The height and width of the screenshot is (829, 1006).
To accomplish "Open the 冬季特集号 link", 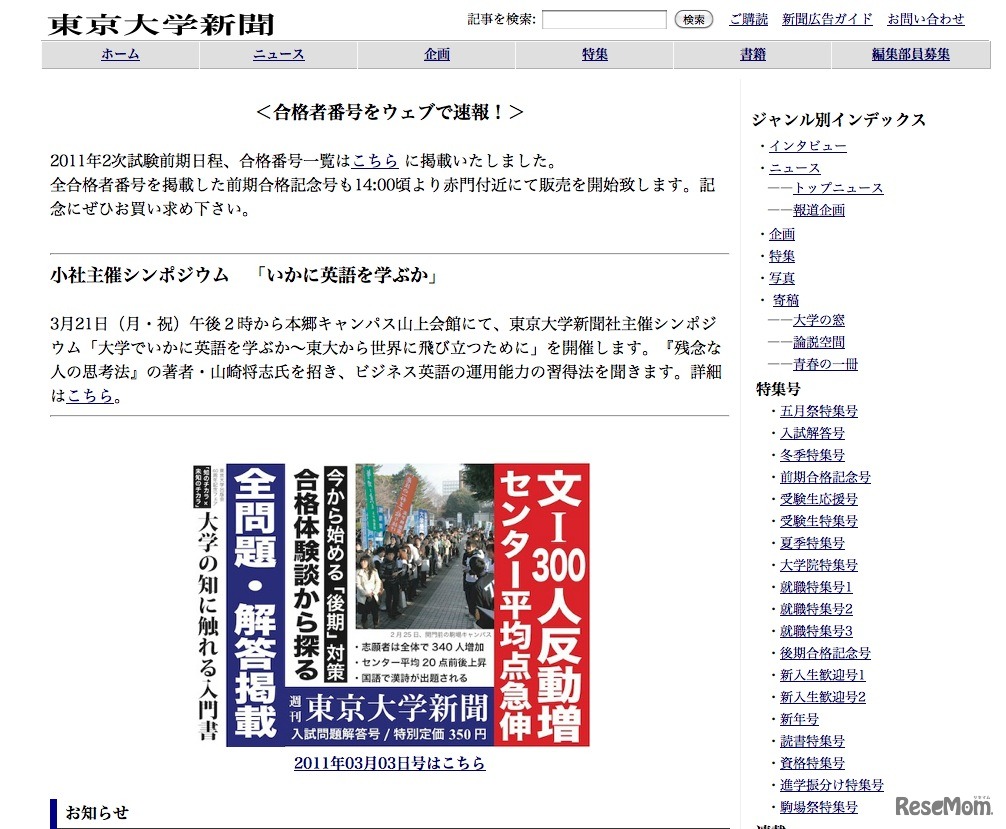I will click(812, 456).
